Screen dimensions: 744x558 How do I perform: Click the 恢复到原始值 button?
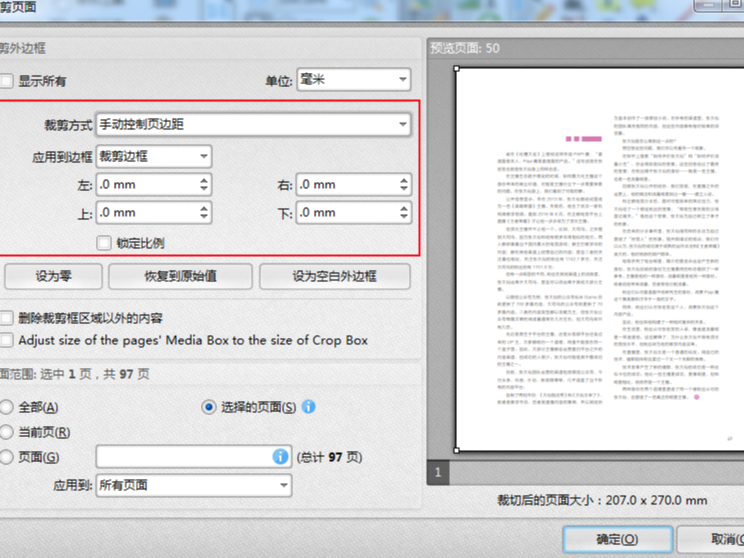click(180, 276)
